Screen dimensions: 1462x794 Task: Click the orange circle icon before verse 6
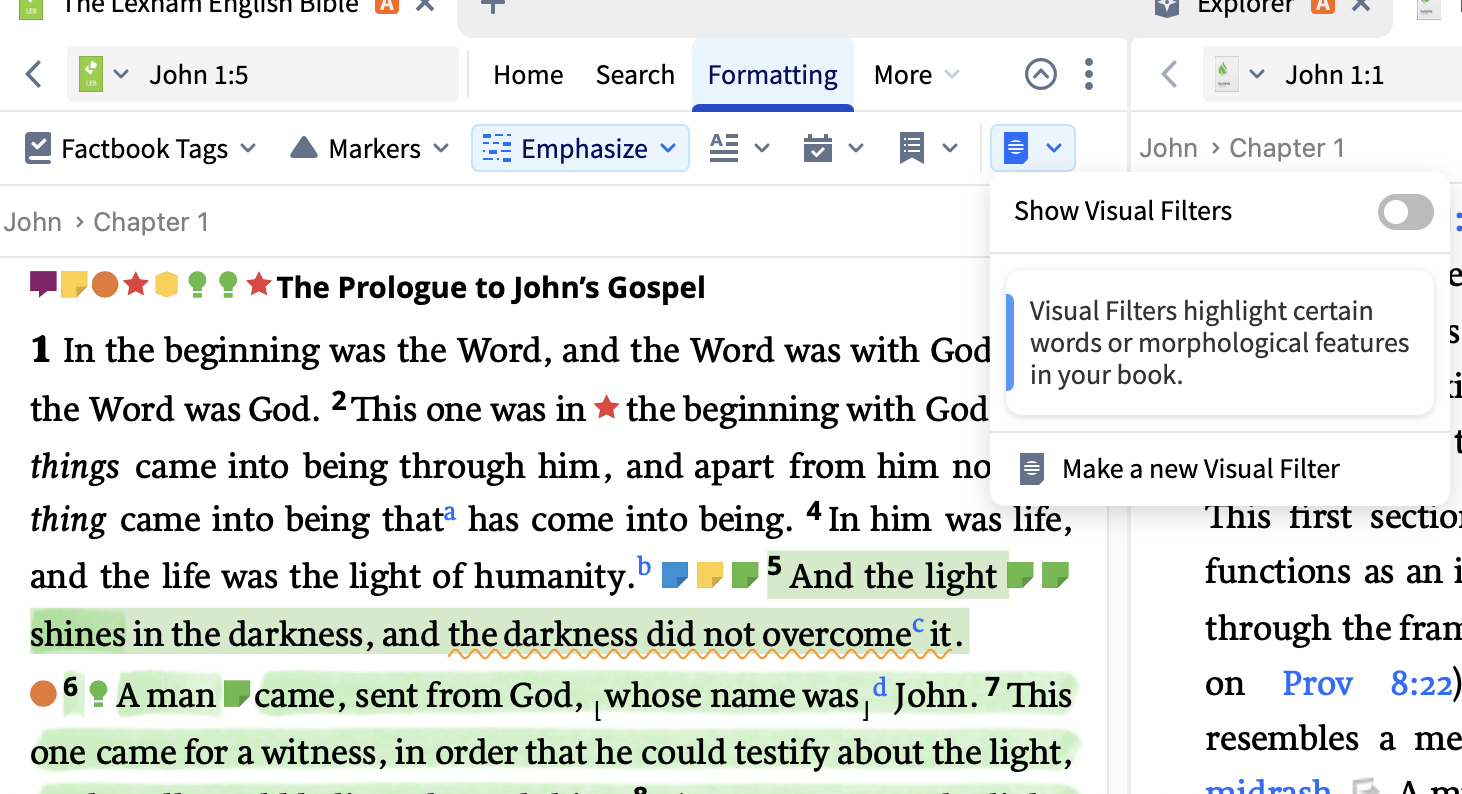click(43, 693)
